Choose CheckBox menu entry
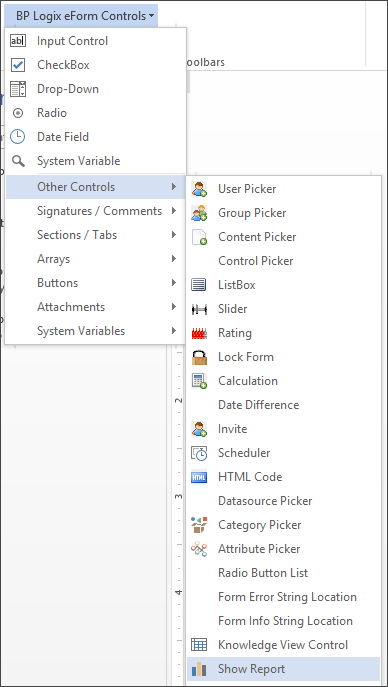Screen dimensions: 388x687 click(x=95, y=65)
